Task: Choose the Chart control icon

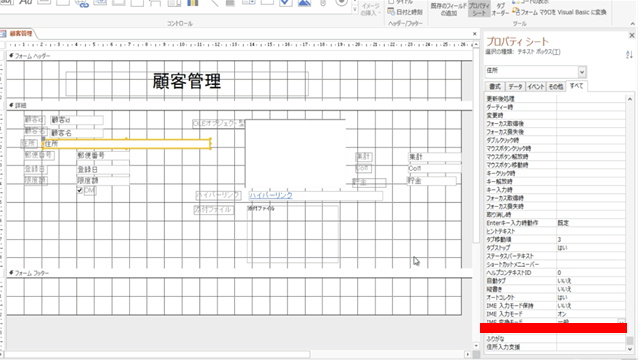Action: click(x=192, y=3)
